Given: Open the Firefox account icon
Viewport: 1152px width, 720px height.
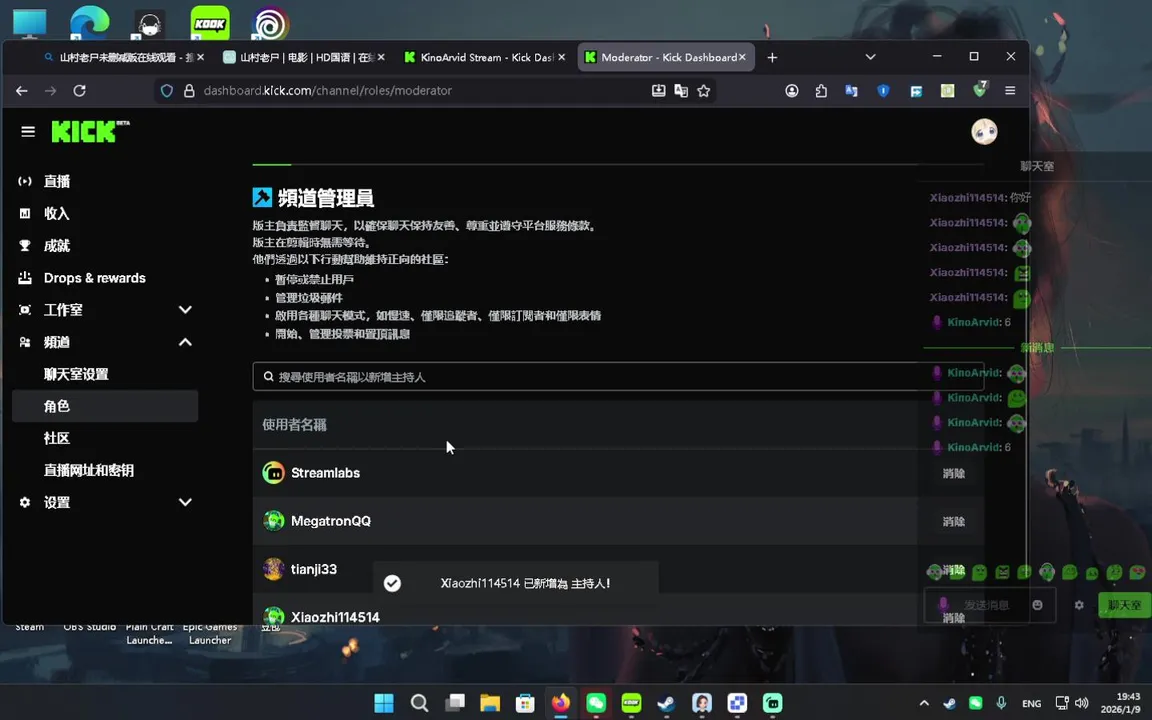Looking at the screenshot, I should tap(791, 91).
